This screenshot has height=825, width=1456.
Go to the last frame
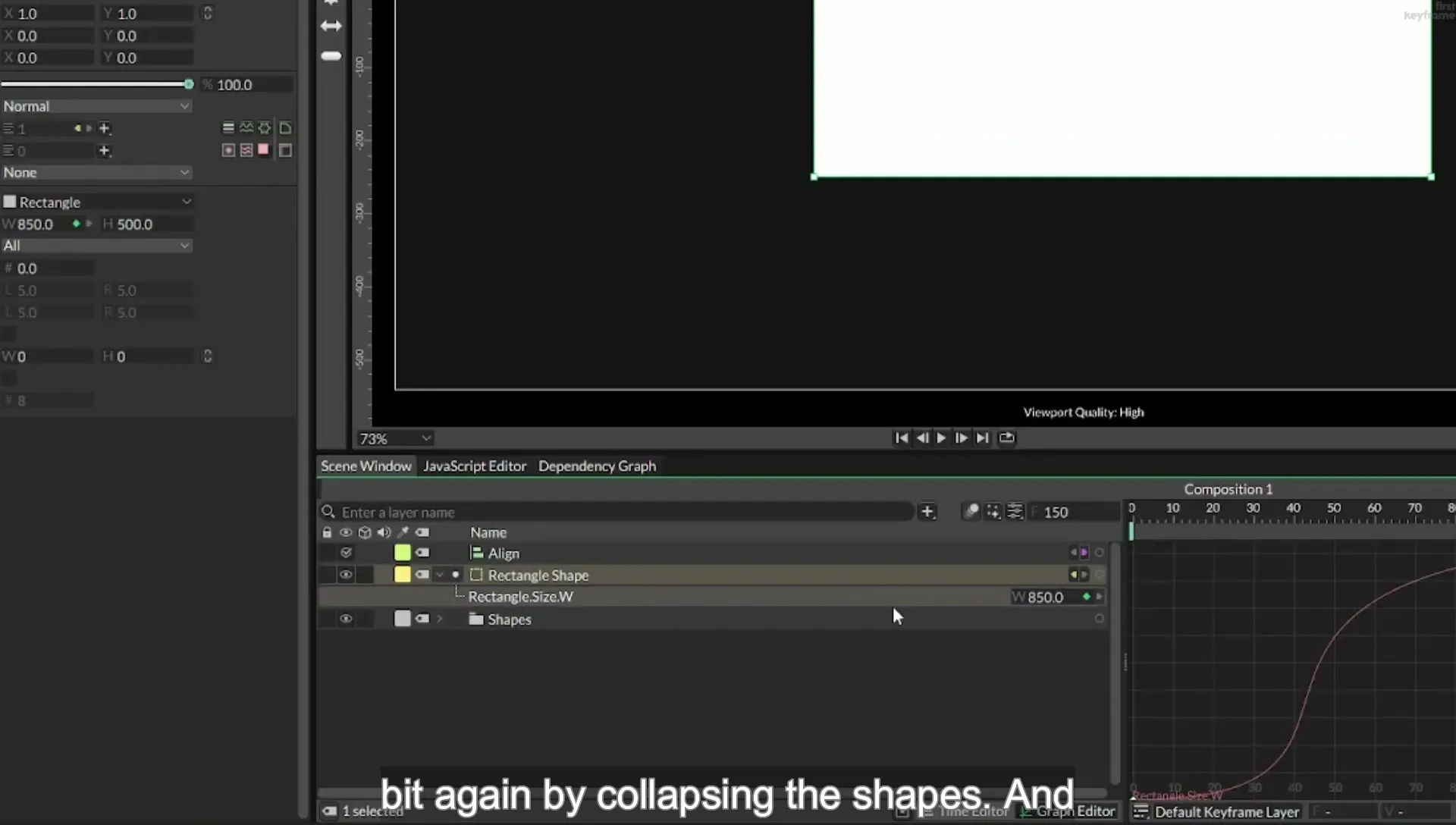click(982, 438)
